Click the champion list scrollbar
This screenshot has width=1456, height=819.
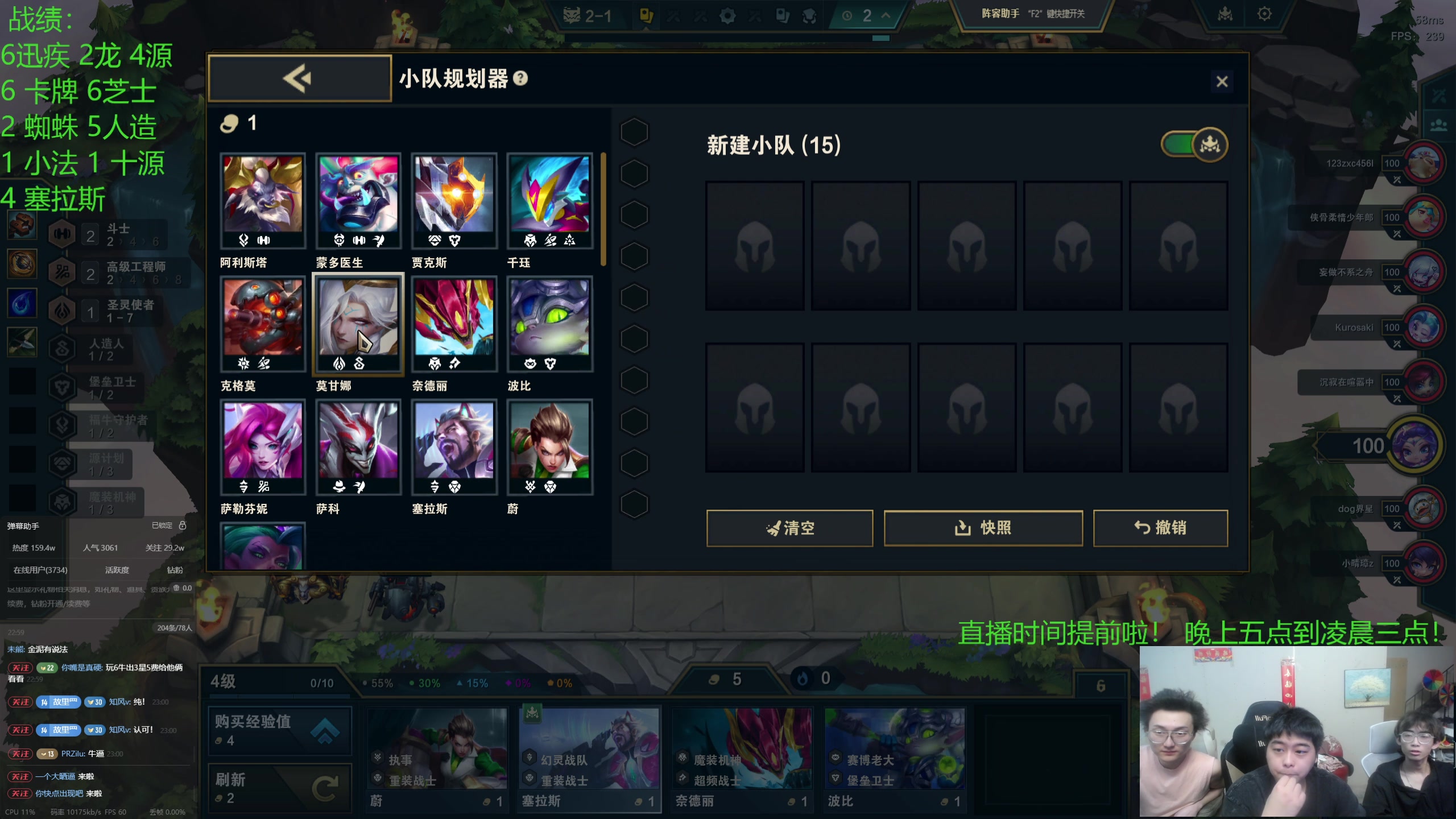[x=603, y=209]
